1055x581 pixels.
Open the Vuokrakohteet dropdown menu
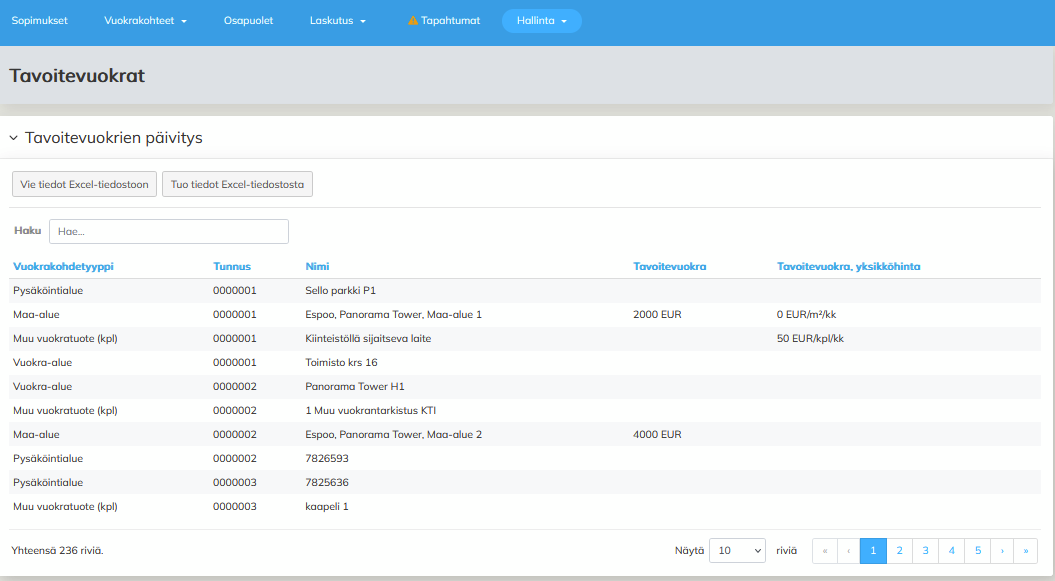coord(145,21)
